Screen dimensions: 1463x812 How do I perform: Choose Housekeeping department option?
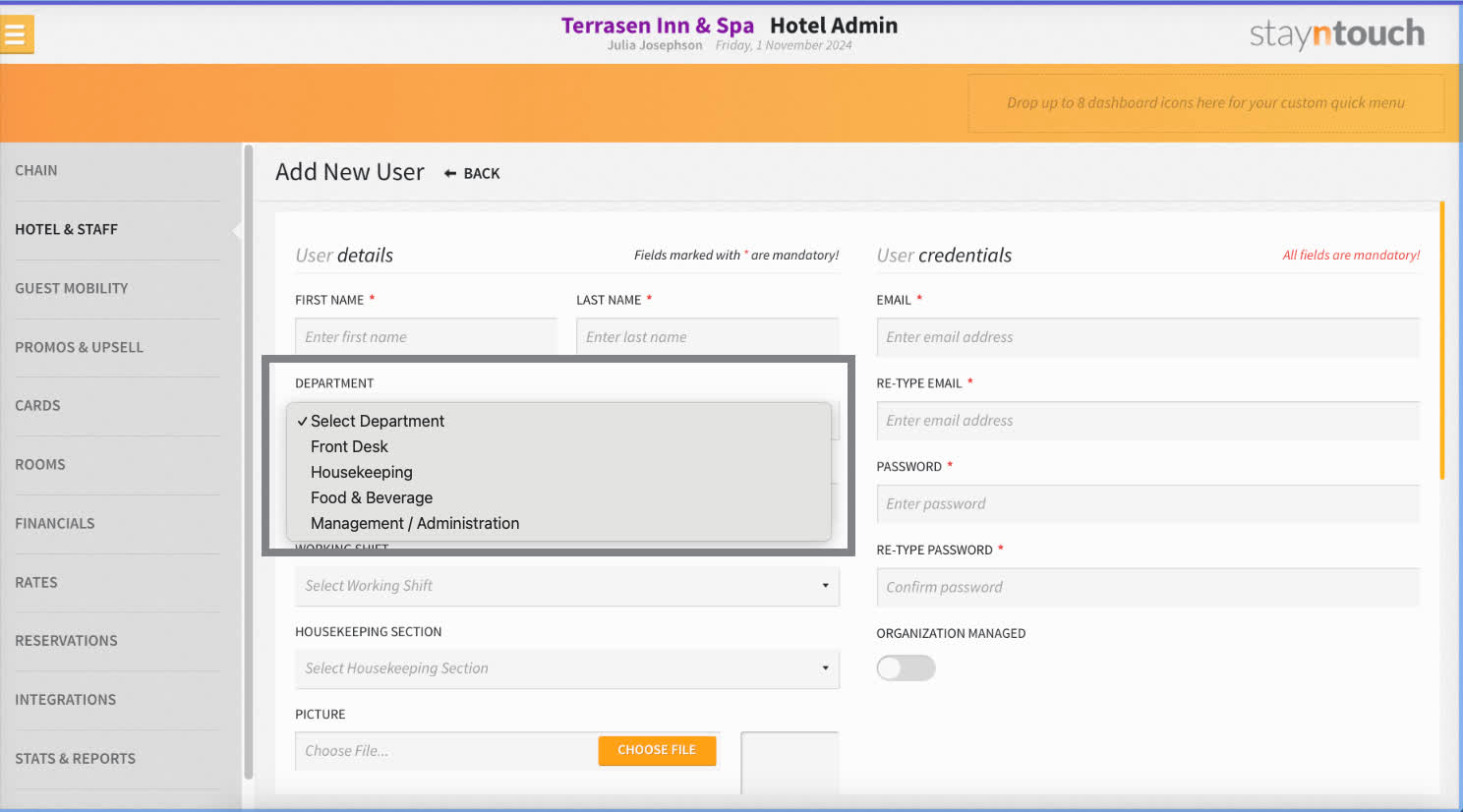558,472
